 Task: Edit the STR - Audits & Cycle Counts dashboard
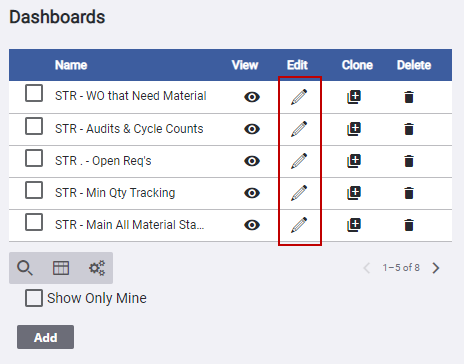299,129
